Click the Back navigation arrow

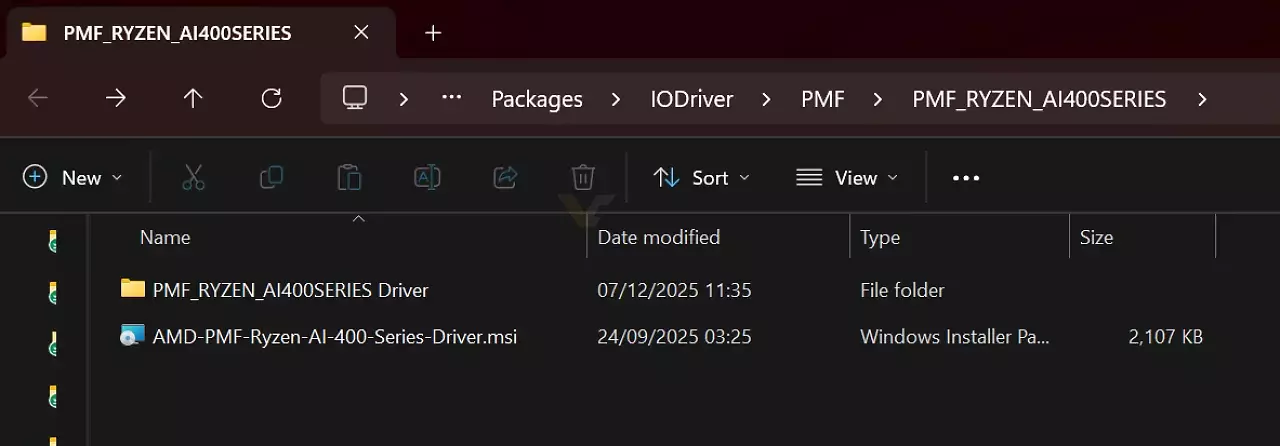click(38, 98)
